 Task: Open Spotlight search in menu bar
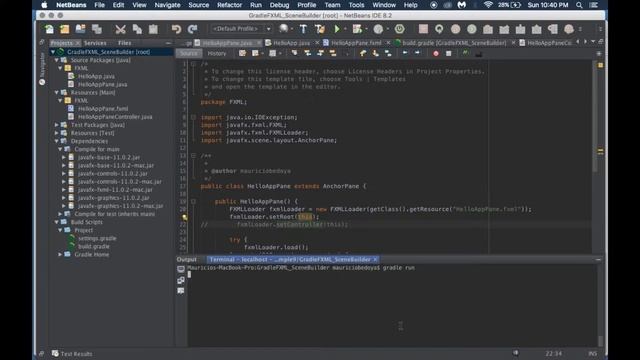579,5
